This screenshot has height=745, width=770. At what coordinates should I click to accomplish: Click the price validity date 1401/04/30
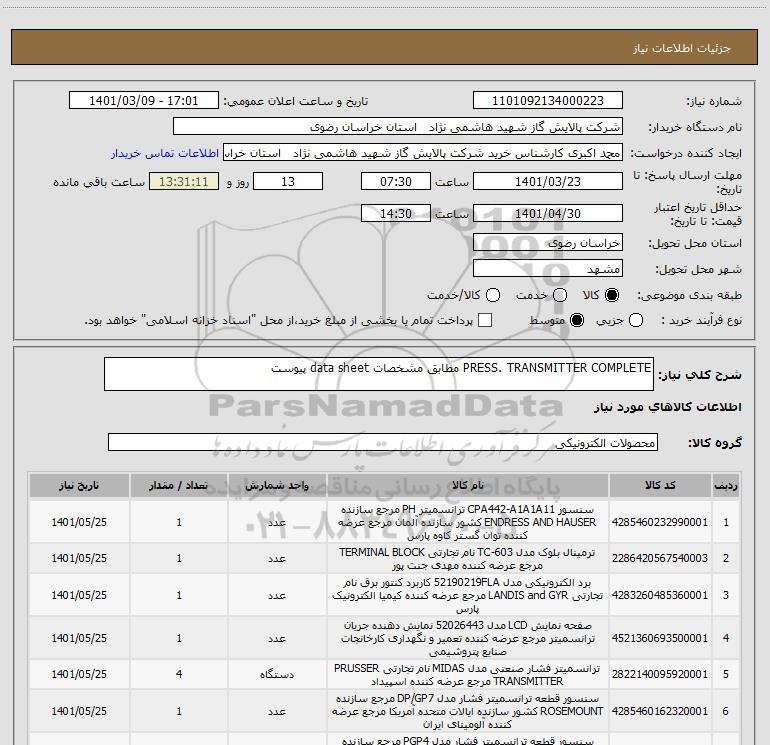tap(547, 214)
